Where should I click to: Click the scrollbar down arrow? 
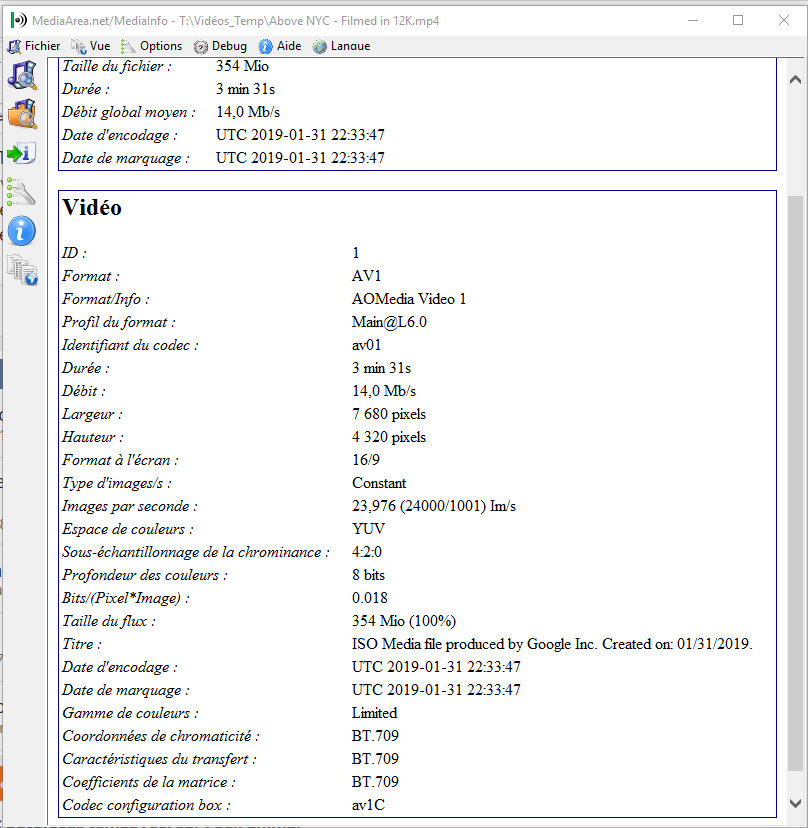click(x=796, y=803)
